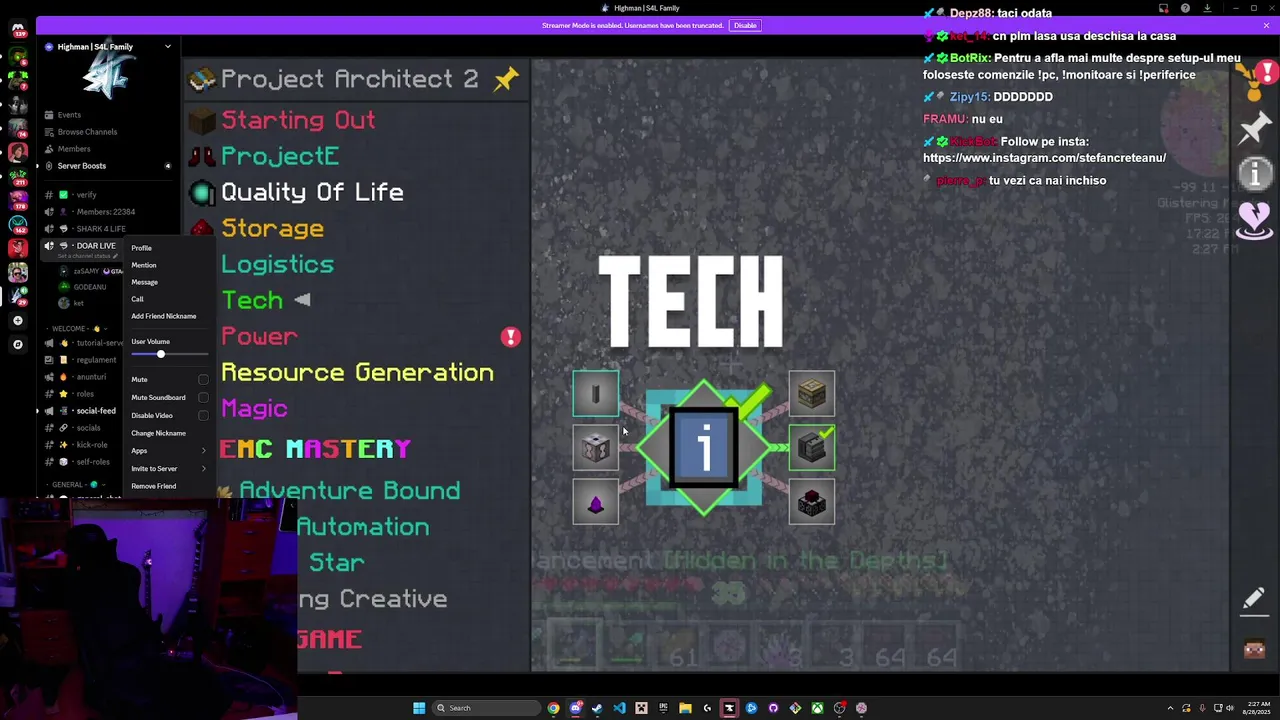1280x720 pixels.
Task: Open the ProjectE quest chapter
Action: pos(279,157)
